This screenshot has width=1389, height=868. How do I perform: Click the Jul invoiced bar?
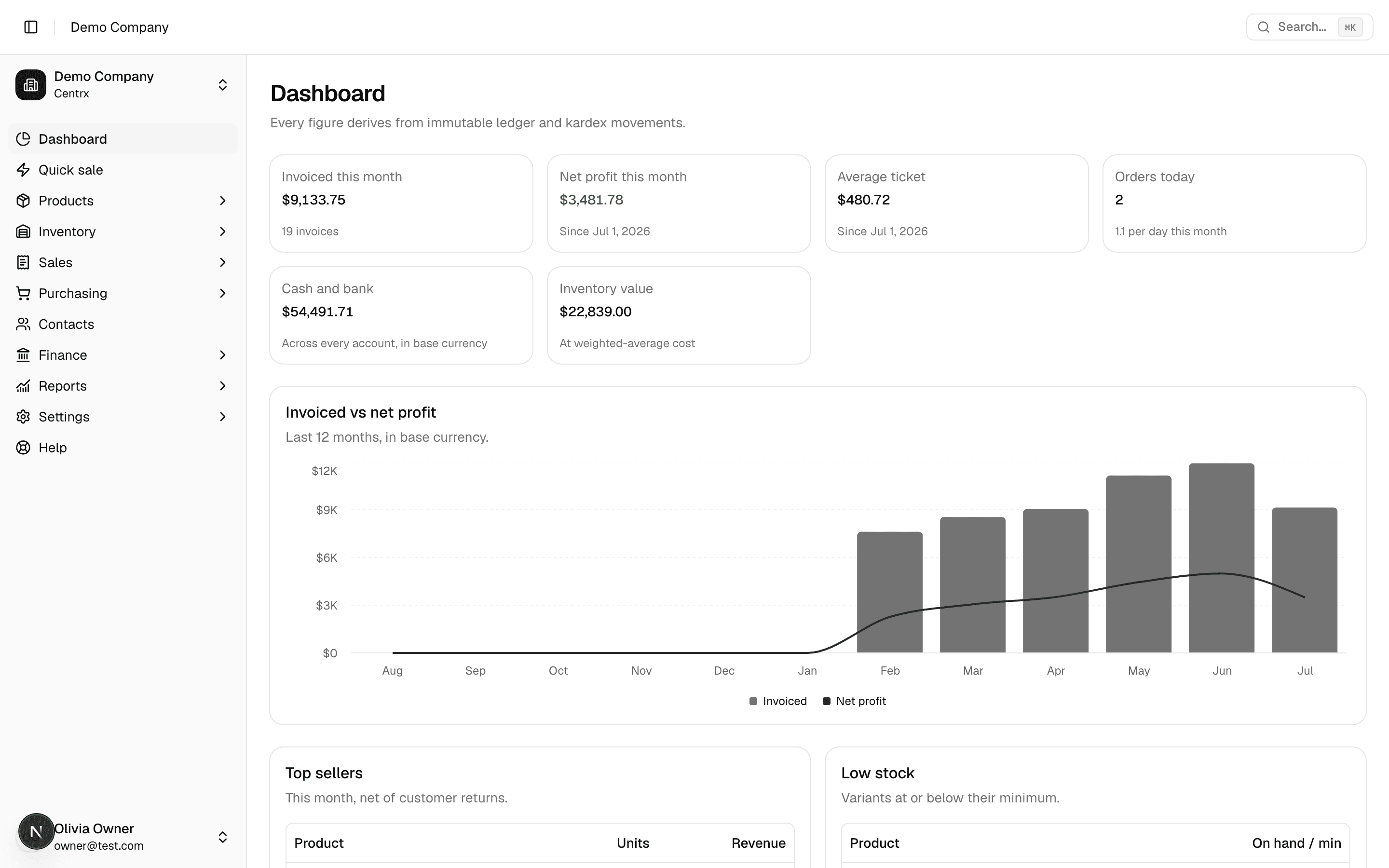coord(1305,580)
